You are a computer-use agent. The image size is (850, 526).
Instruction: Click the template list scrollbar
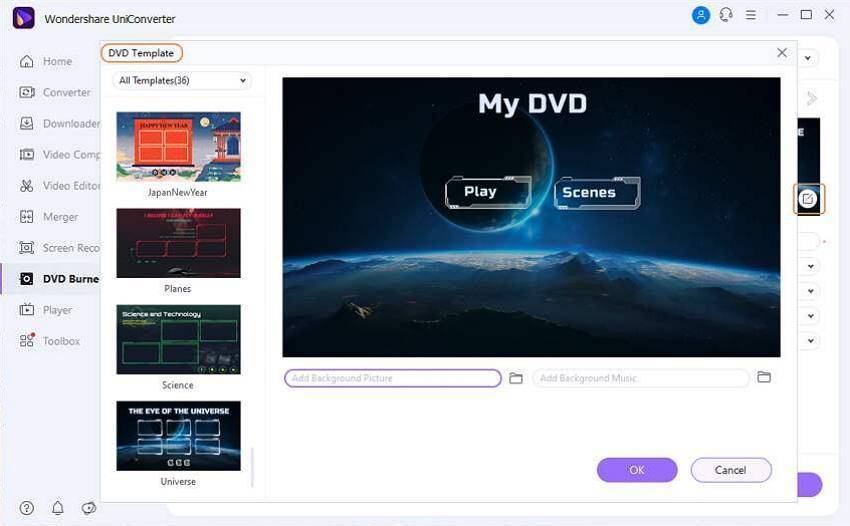(252, 467)
